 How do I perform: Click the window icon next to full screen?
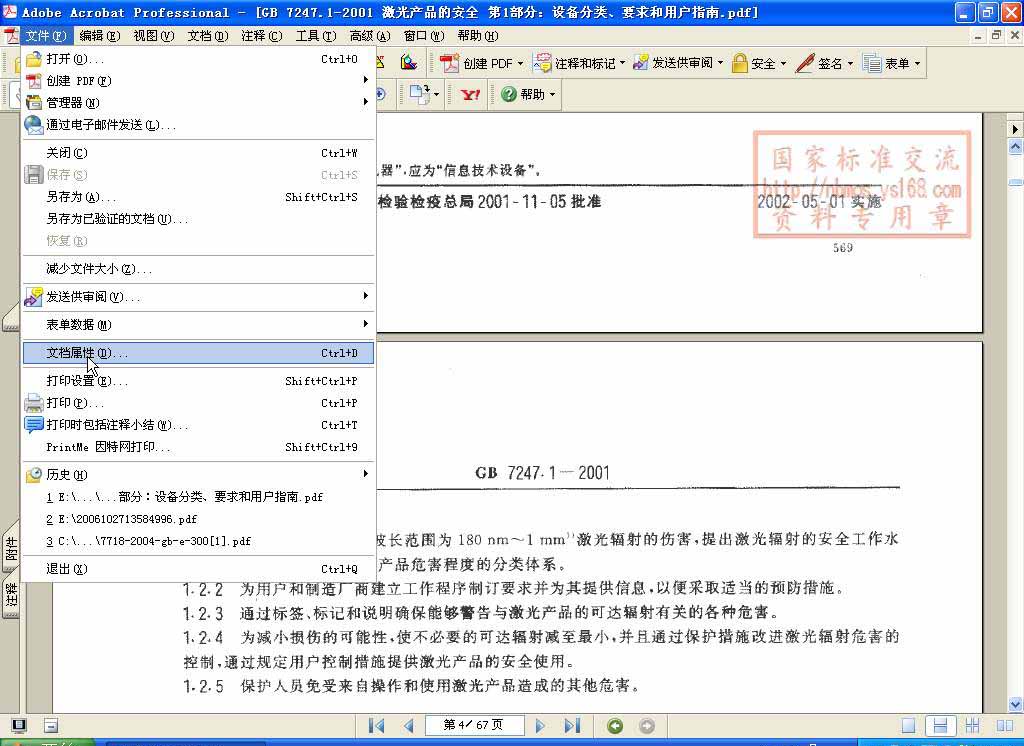(51, 725)
